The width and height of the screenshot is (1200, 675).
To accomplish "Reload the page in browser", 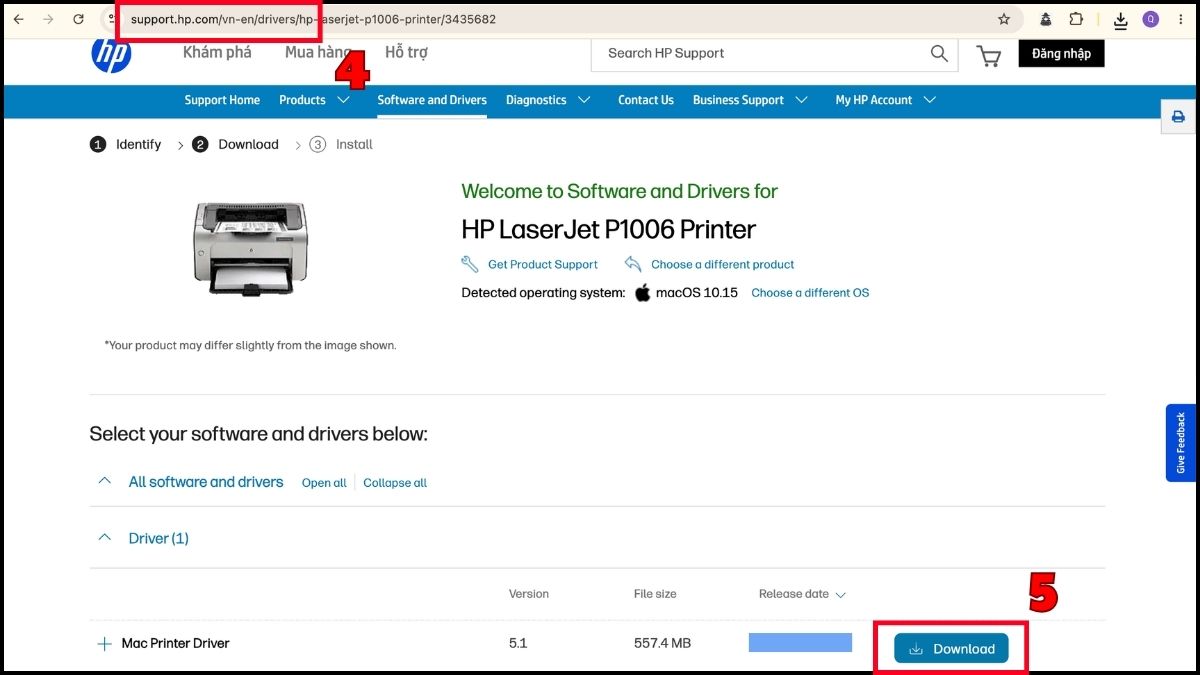I will click(78, 19).
